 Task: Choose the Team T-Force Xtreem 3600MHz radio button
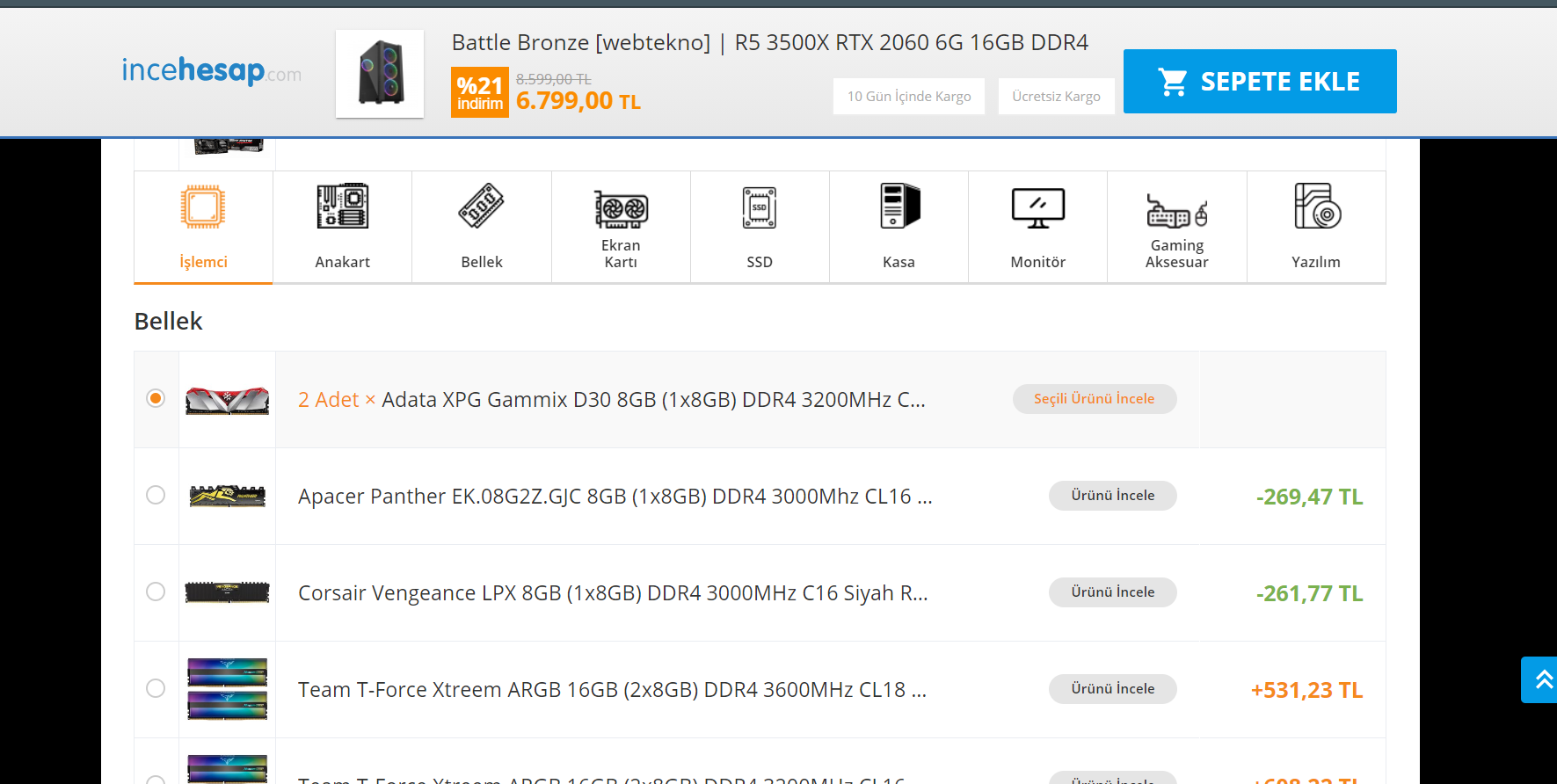[x=156, y=689]
